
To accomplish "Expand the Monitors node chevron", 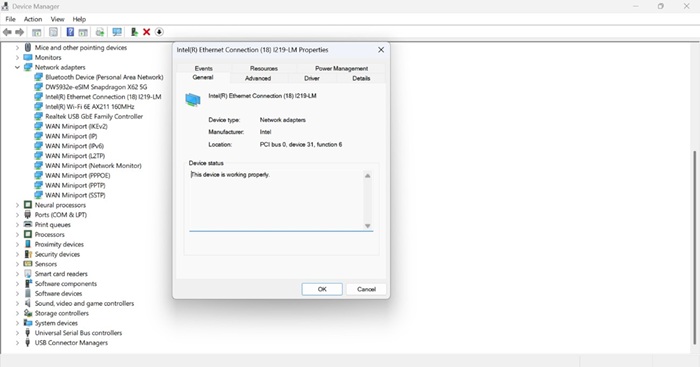I will pos(17,58).
